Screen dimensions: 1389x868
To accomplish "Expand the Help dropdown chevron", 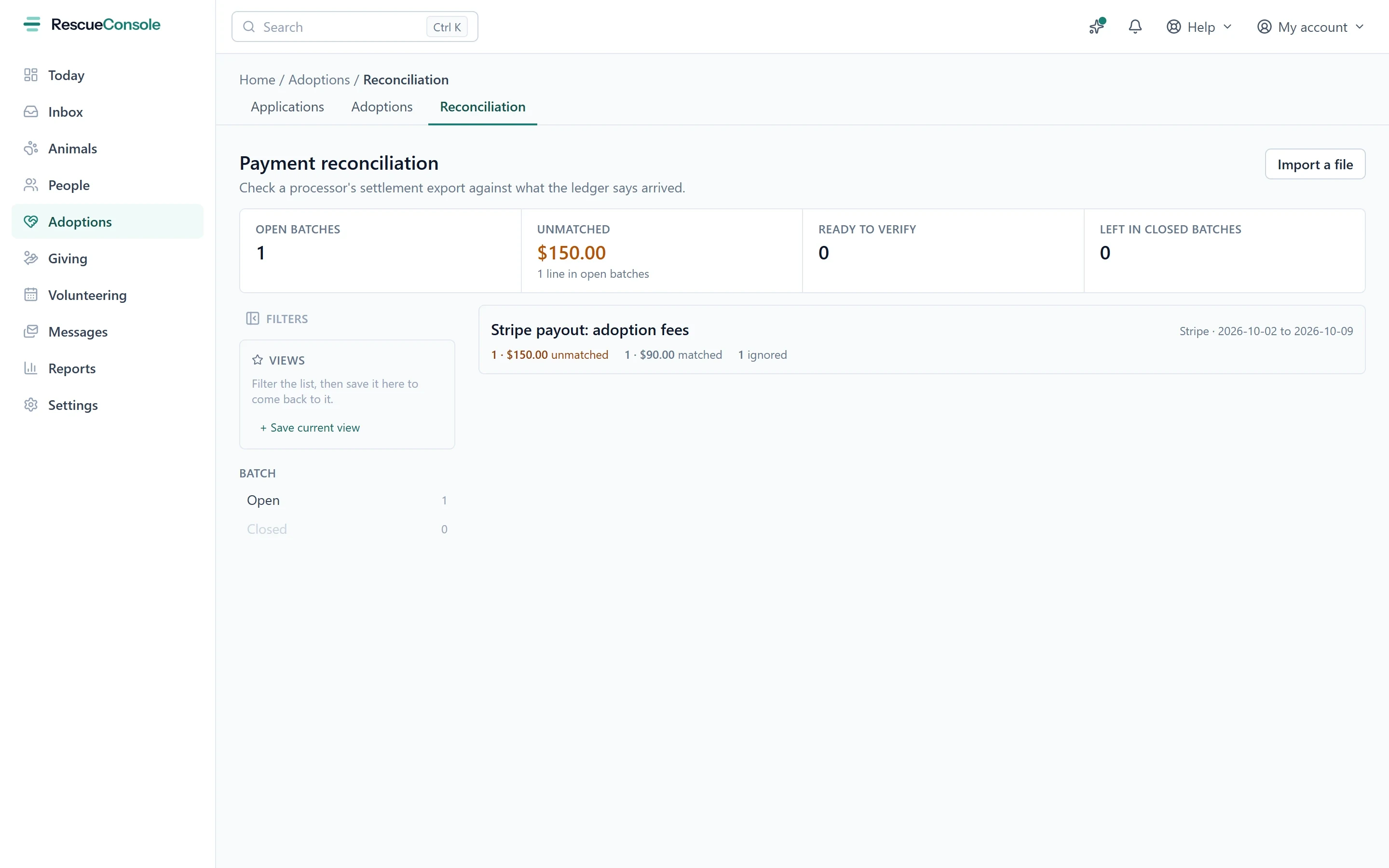I will 1228,27.
